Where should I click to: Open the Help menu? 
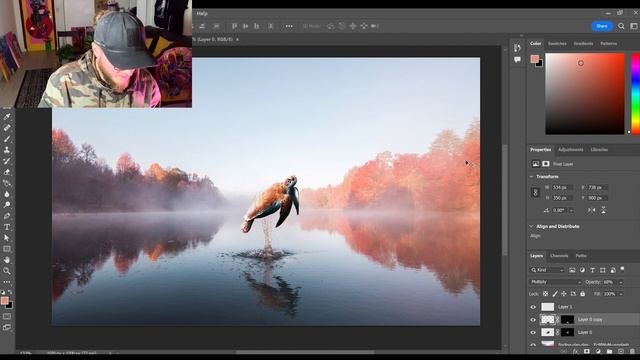(202, 13)
